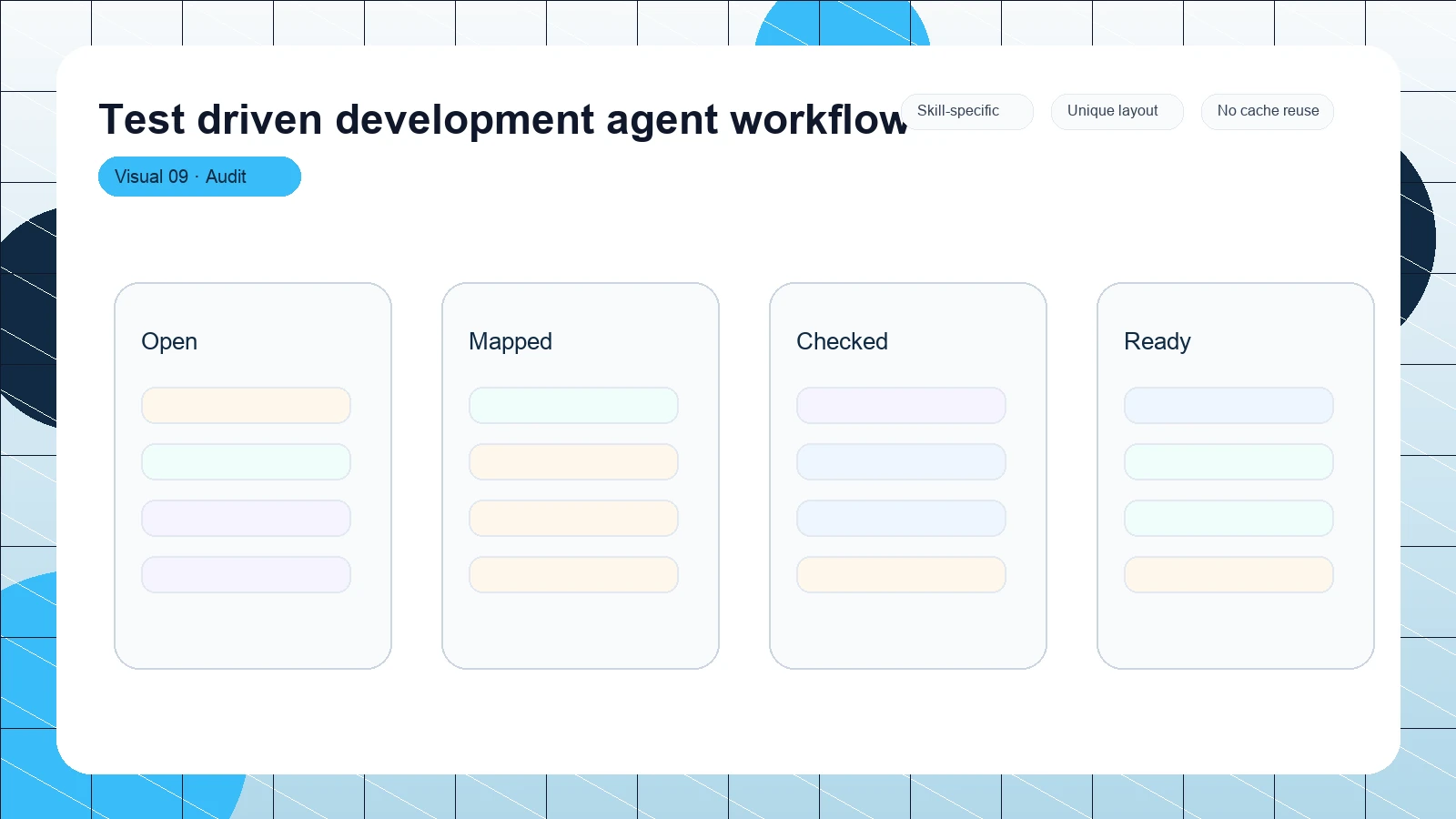The image size is (1456, 819).
Task: Pick the top green item in Mapped column
Action: click(x=573, y=405)
